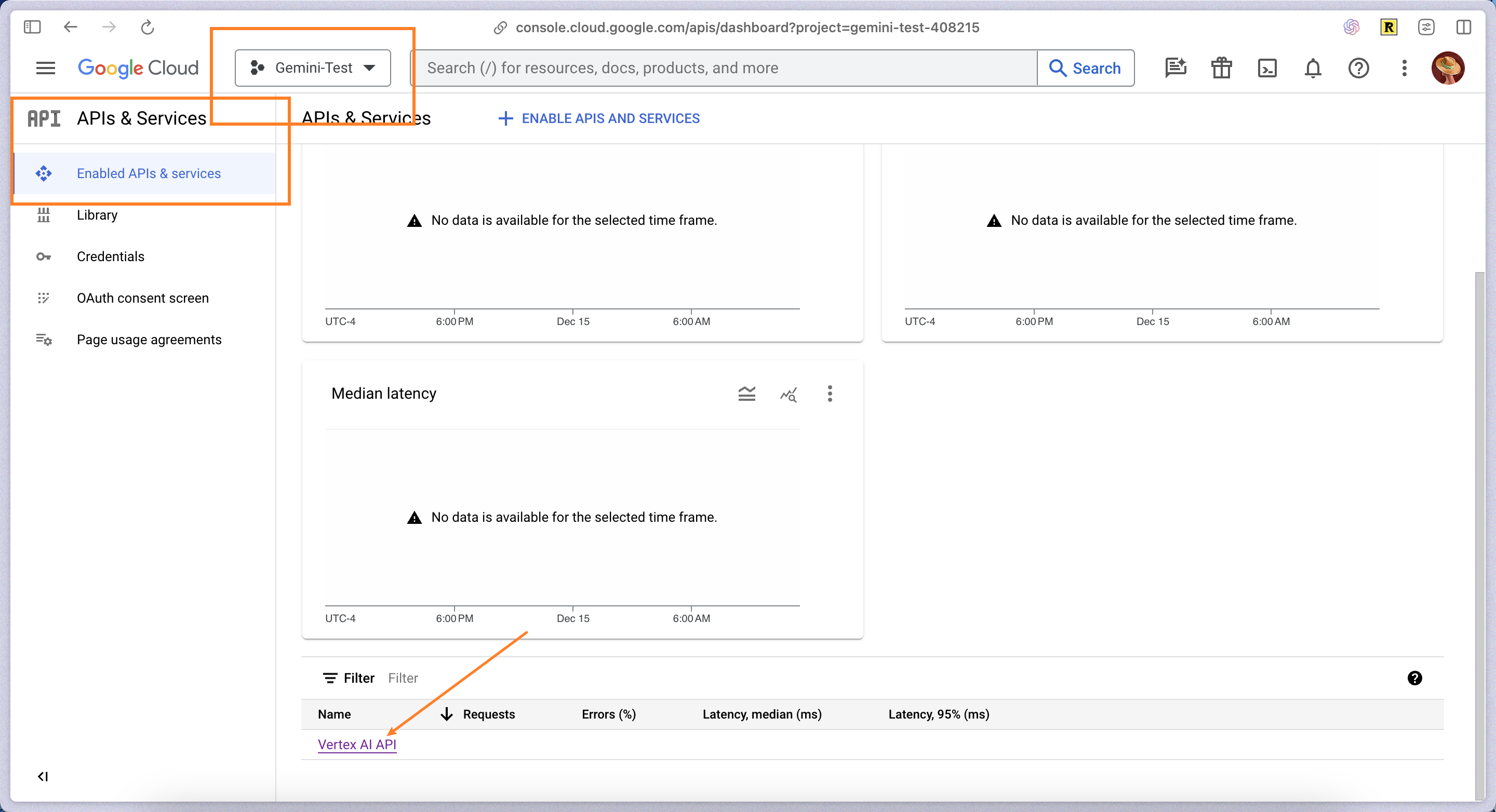Open the table help icon
This screenshot has width=1496, height=812.
1414,678
